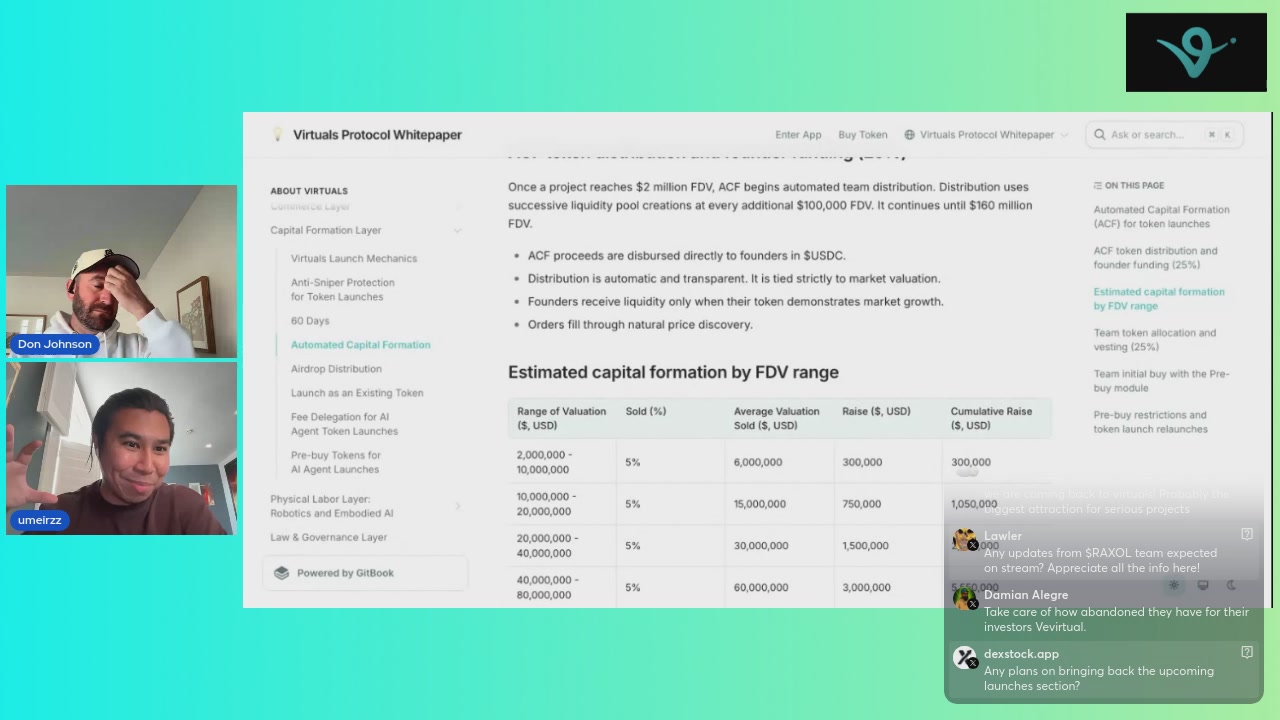Select Automated Capital Formation in sidebar
The height and width of the screenshot is (720, 1280).
(x=360, y=345)
